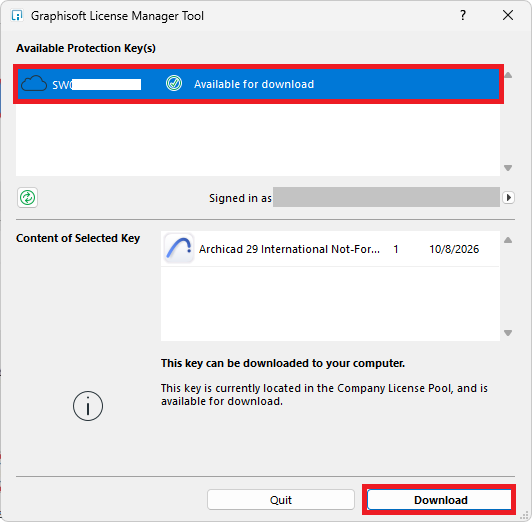Click license count value 1

click(x=396, y=249)
